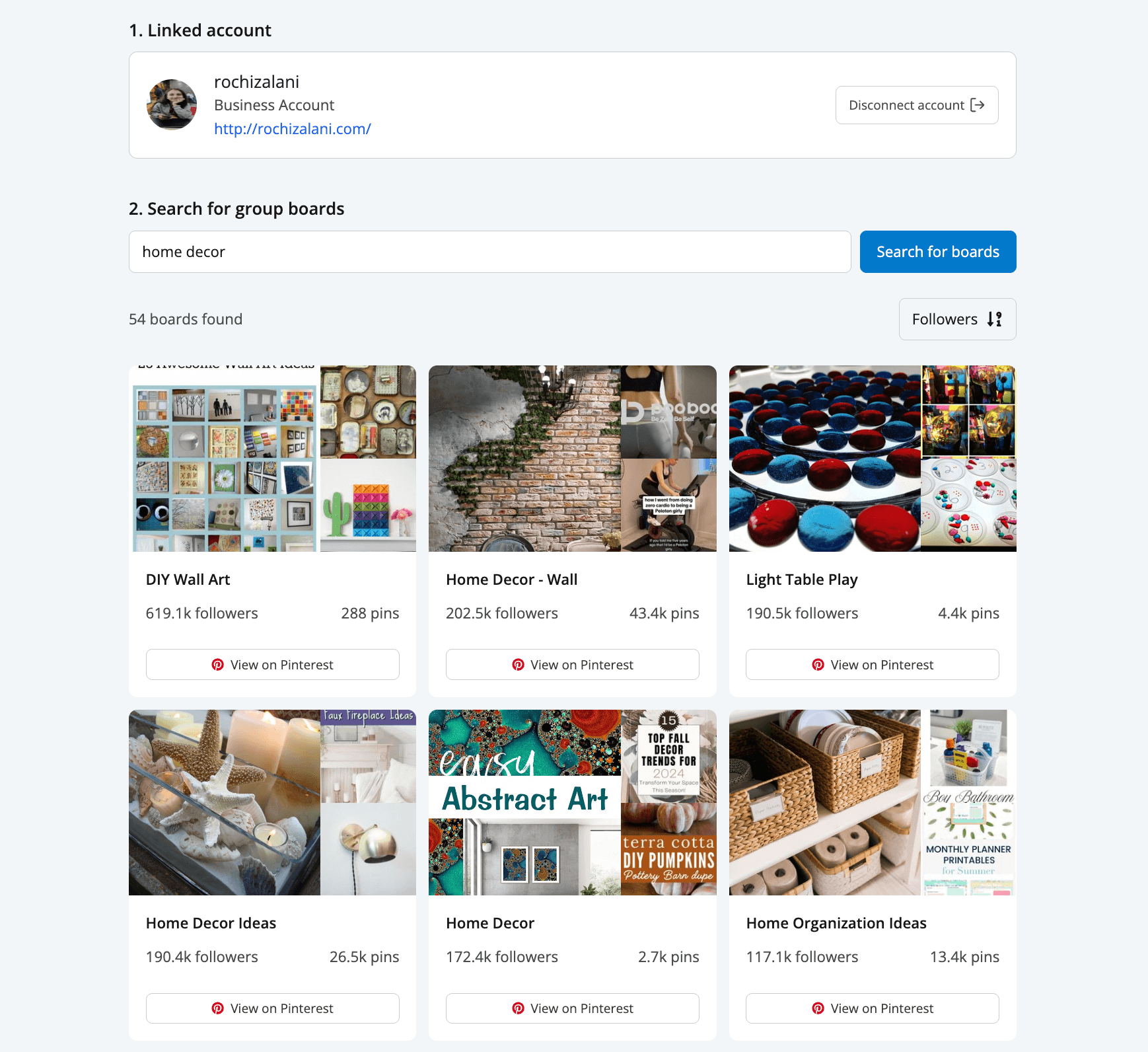Viewport: 1148px width, 1052px height.
Task: Click the Home Decor - Wall brick cover image
Action: point(524,459)
